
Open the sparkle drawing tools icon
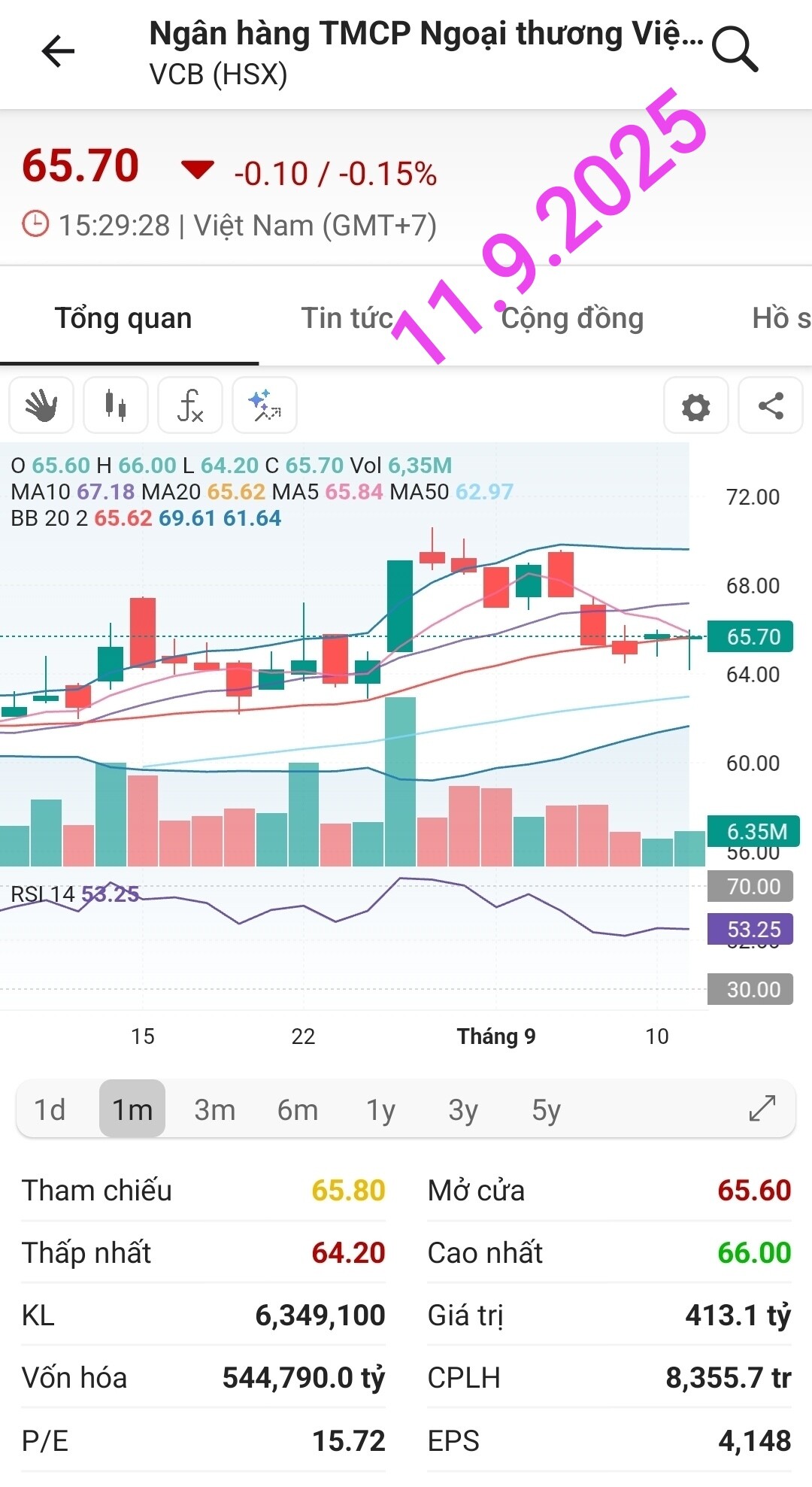click(x=265, y=405)
